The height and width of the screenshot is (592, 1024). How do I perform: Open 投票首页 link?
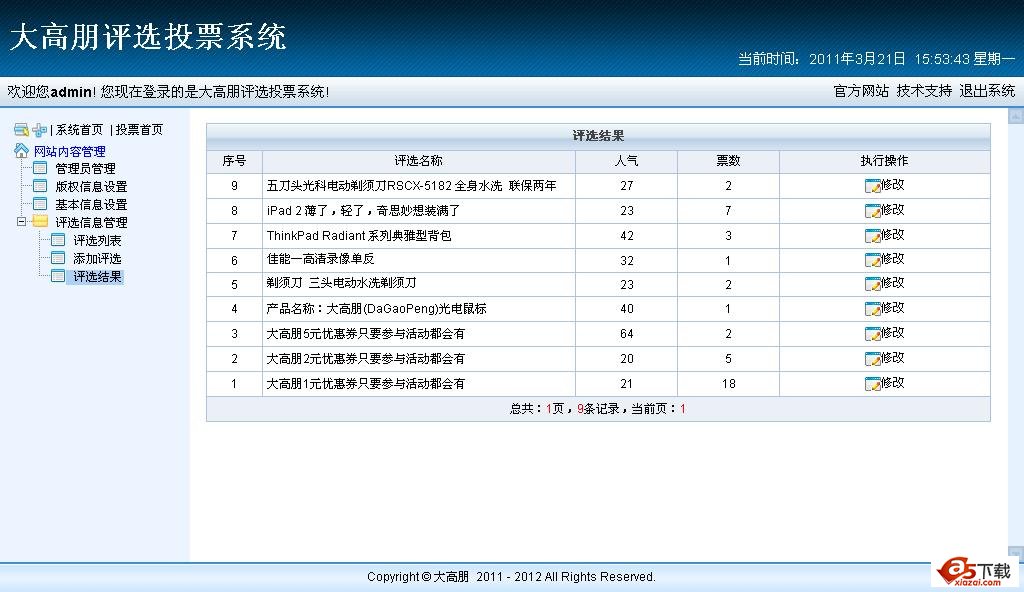[139, 129]
